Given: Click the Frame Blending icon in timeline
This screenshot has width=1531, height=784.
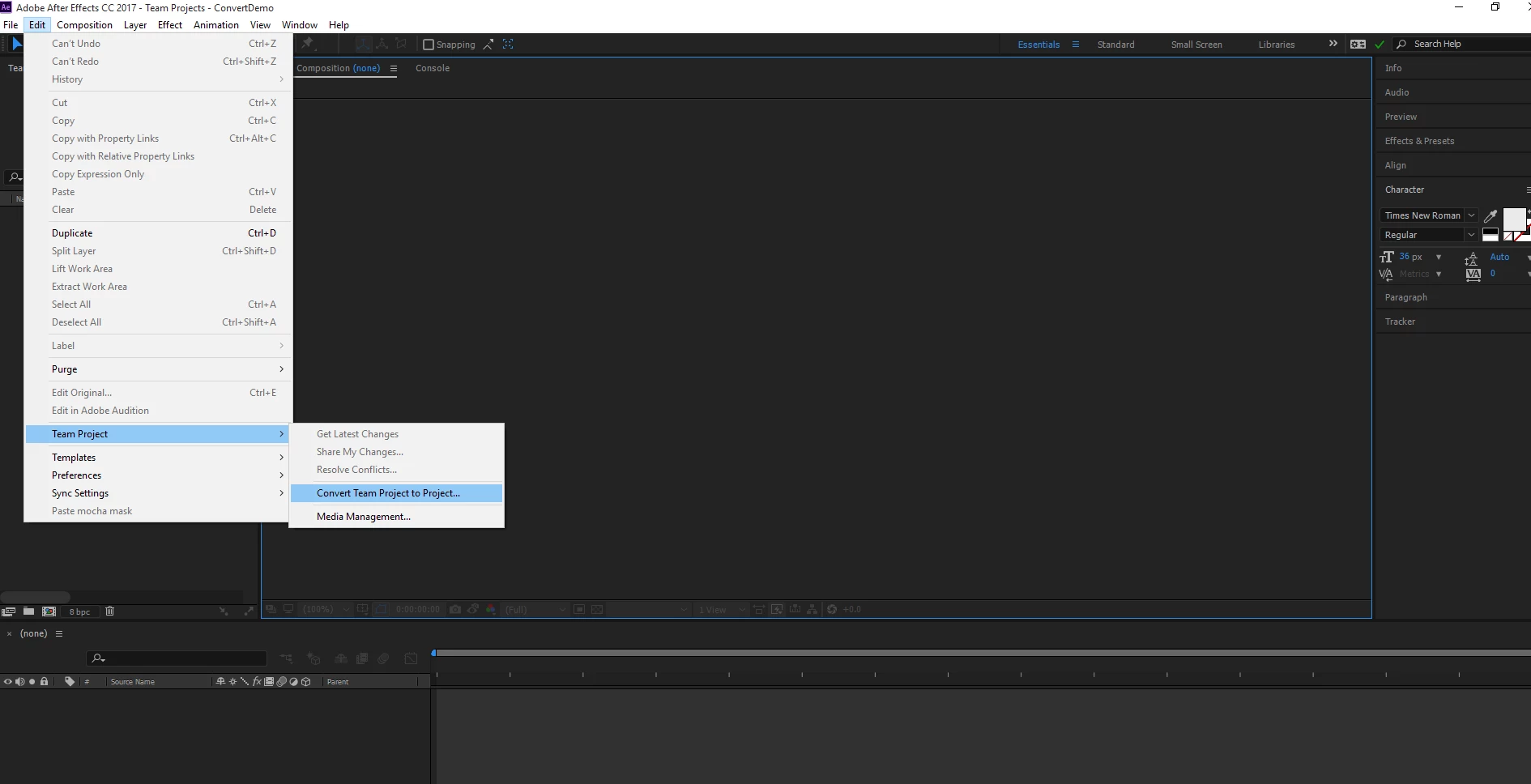Looking at the screenshot, I should 362,658.
